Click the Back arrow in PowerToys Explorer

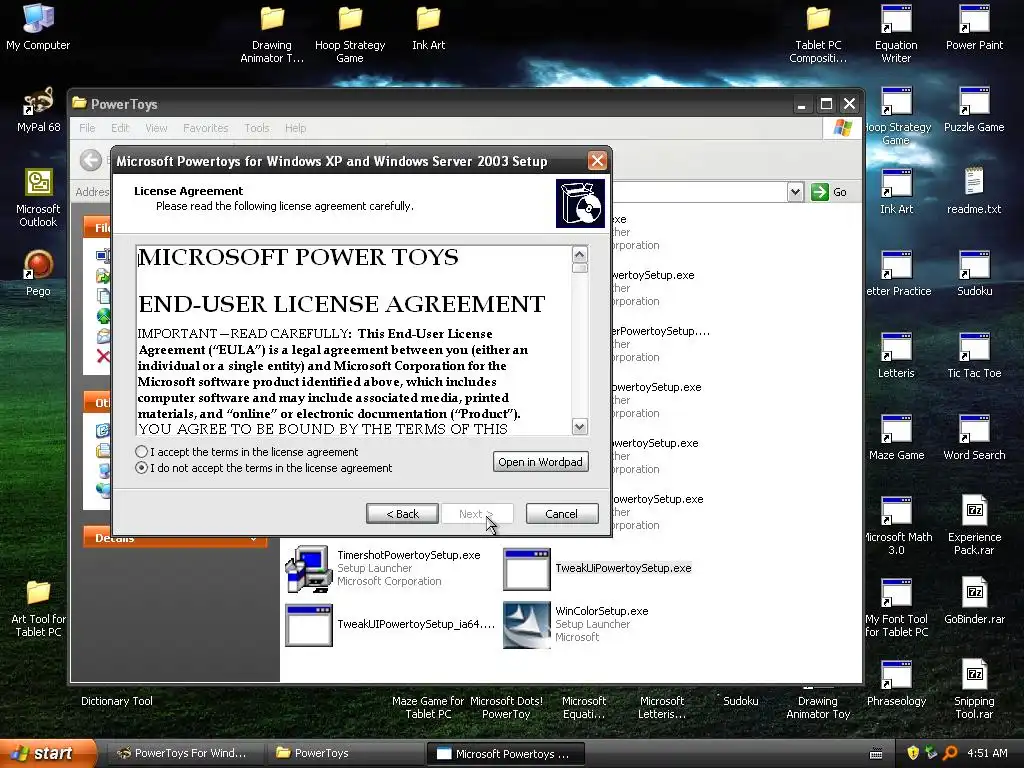click(x=91, y=160)
